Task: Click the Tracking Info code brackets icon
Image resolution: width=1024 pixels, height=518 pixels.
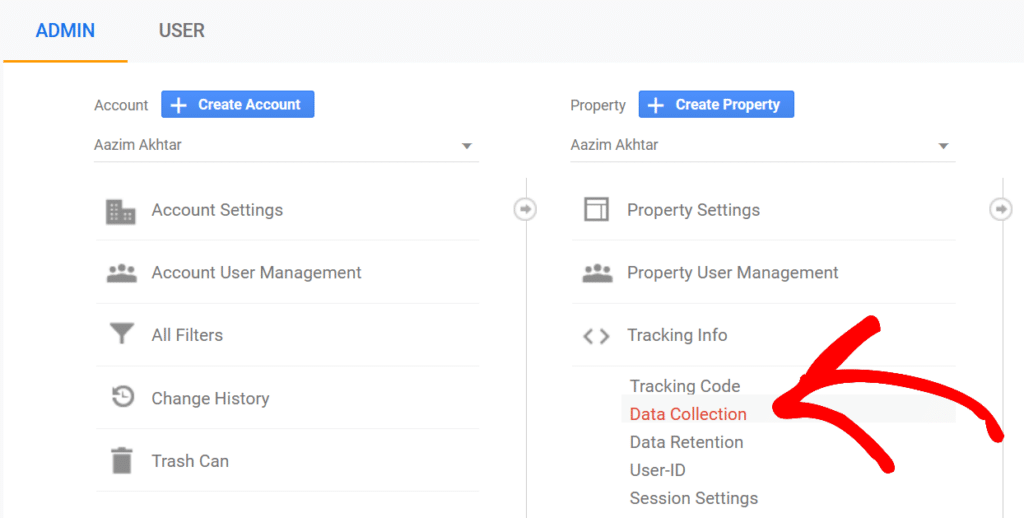Action: click(596, 336)
